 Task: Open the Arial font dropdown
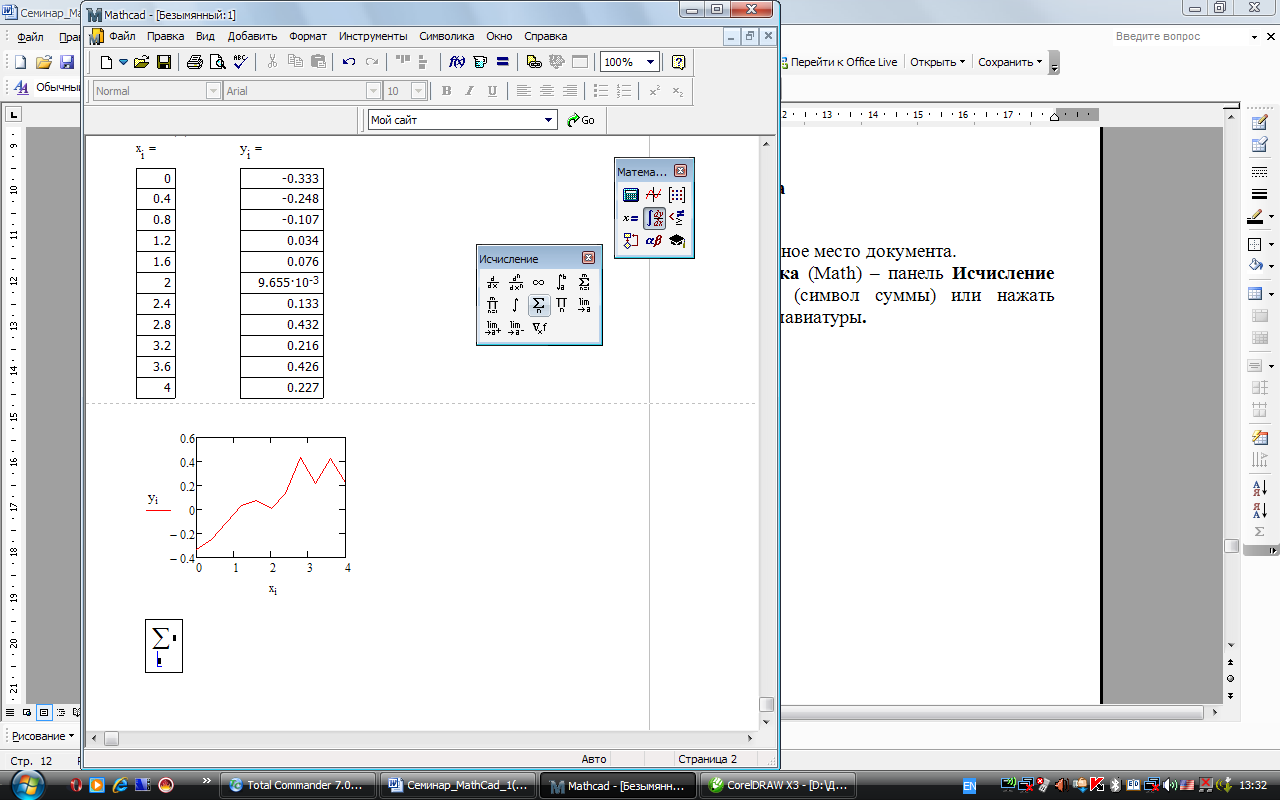pos(374,91)
